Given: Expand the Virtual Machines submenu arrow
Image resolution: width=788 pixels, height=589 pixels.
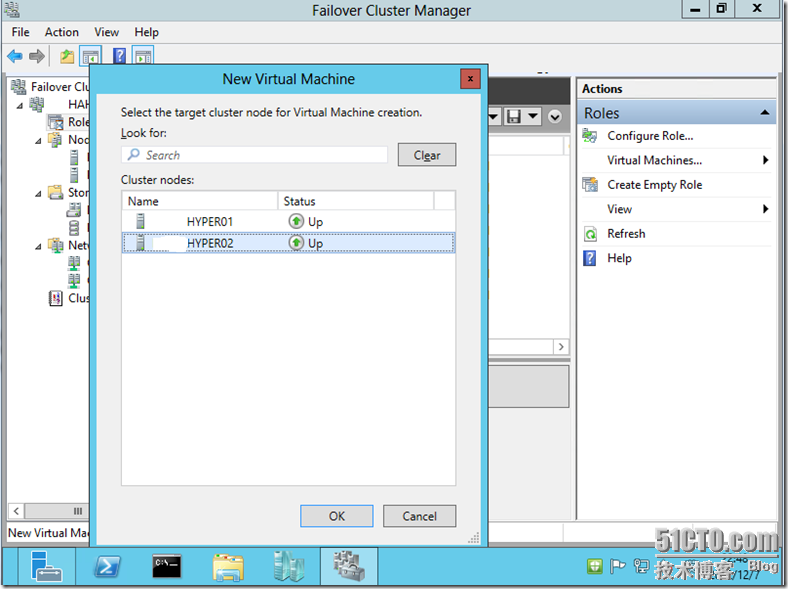Looking at the screenshot, I should pos(765,160).
